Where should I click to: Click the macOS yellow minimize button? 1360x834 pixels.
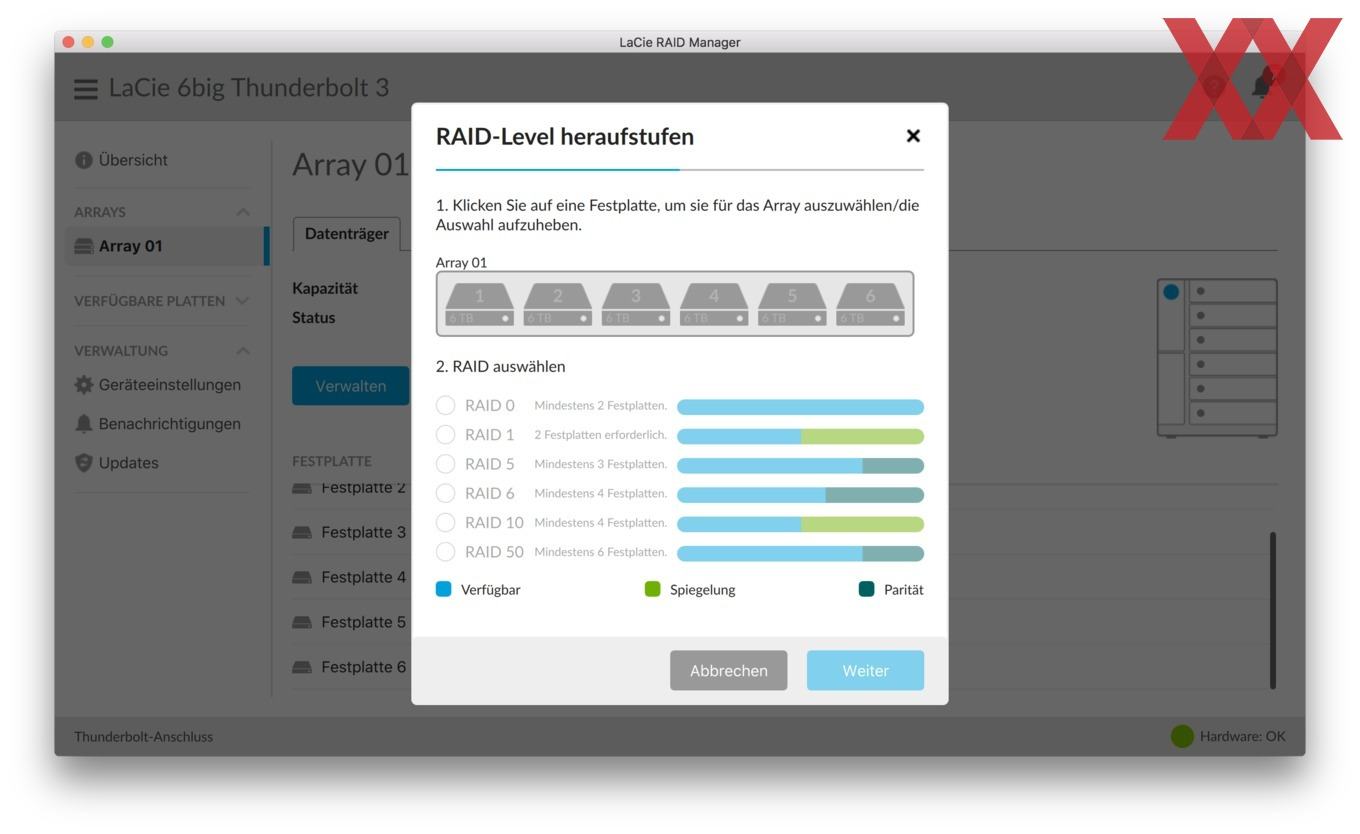coord(88,42)
